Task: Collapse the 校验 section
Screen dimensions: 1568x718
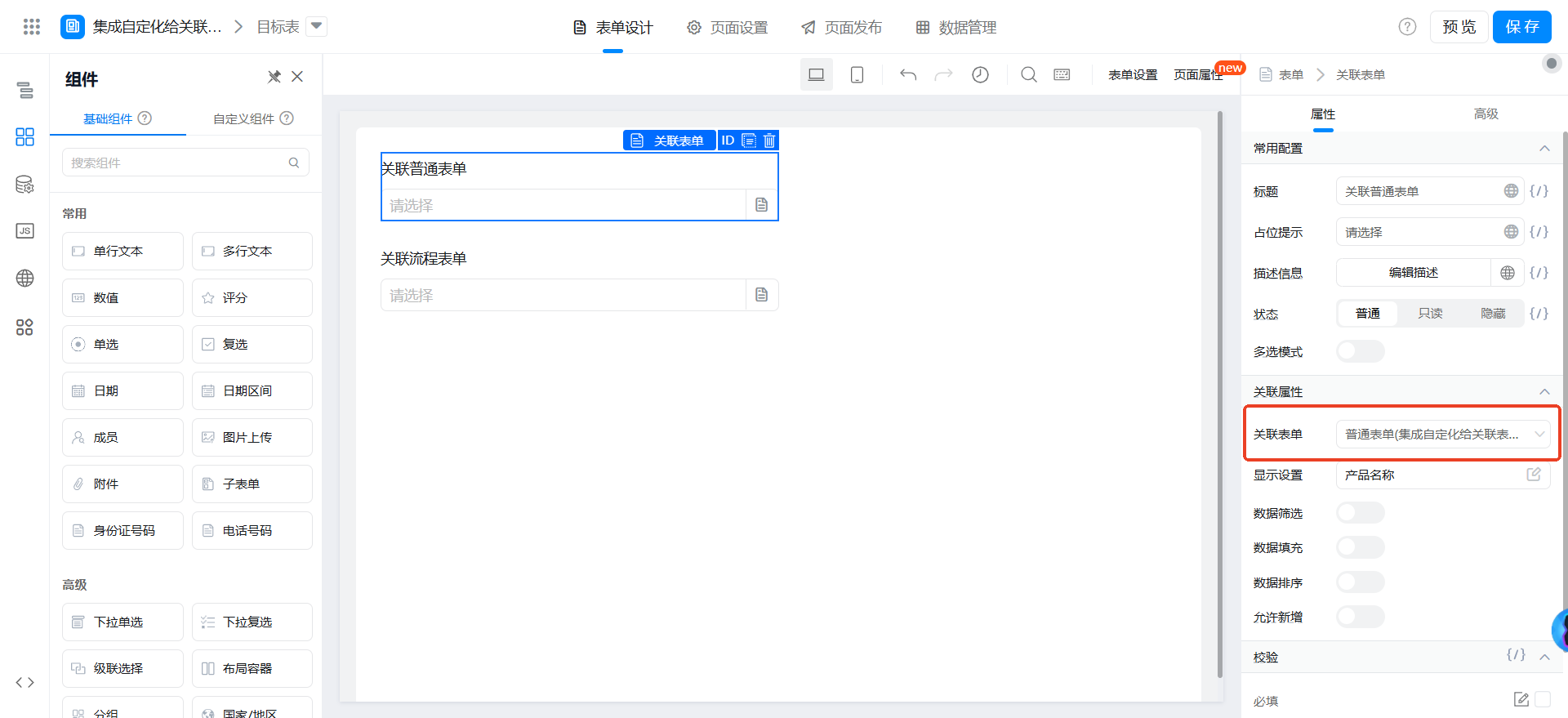Action: [x=1544, y=657]
